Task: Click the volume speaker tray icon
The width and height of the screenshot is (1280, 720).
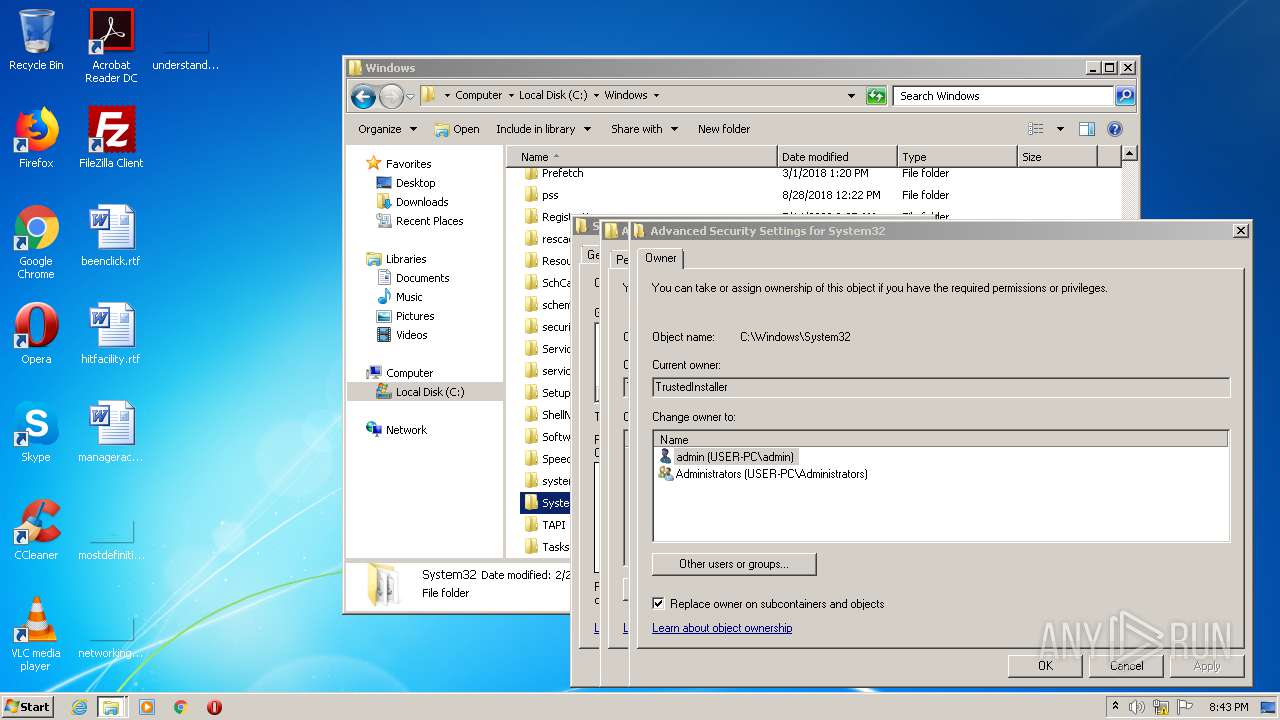Action: point(1137,707)
